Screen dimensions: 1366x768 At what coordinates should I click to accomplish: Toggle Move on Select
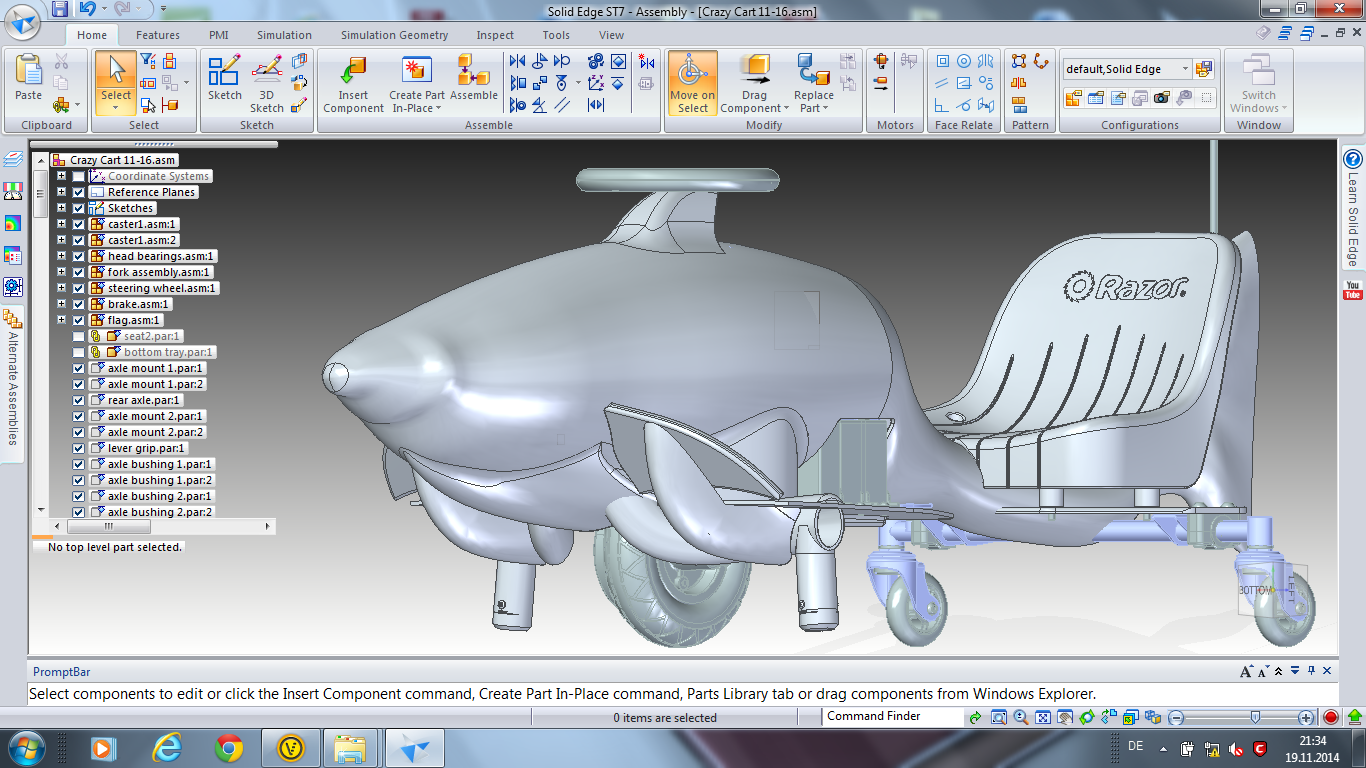[692, 84]
